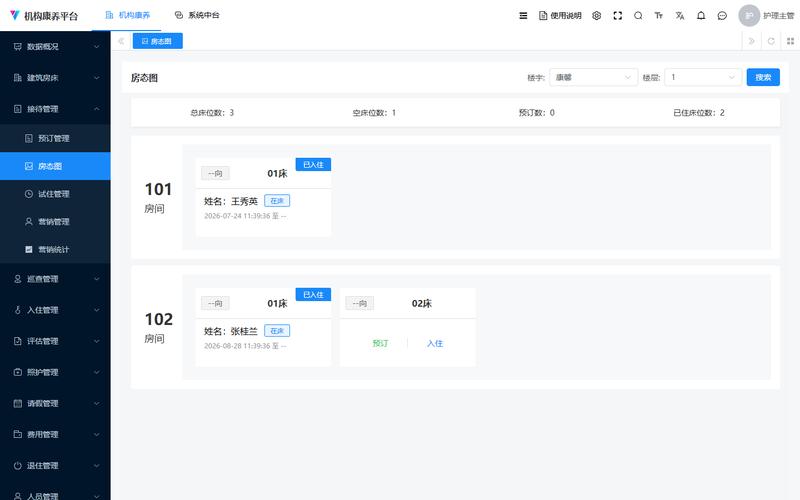Expand the 人员管理 menu
Screen dimensions: 800x500
click(55, 494)
